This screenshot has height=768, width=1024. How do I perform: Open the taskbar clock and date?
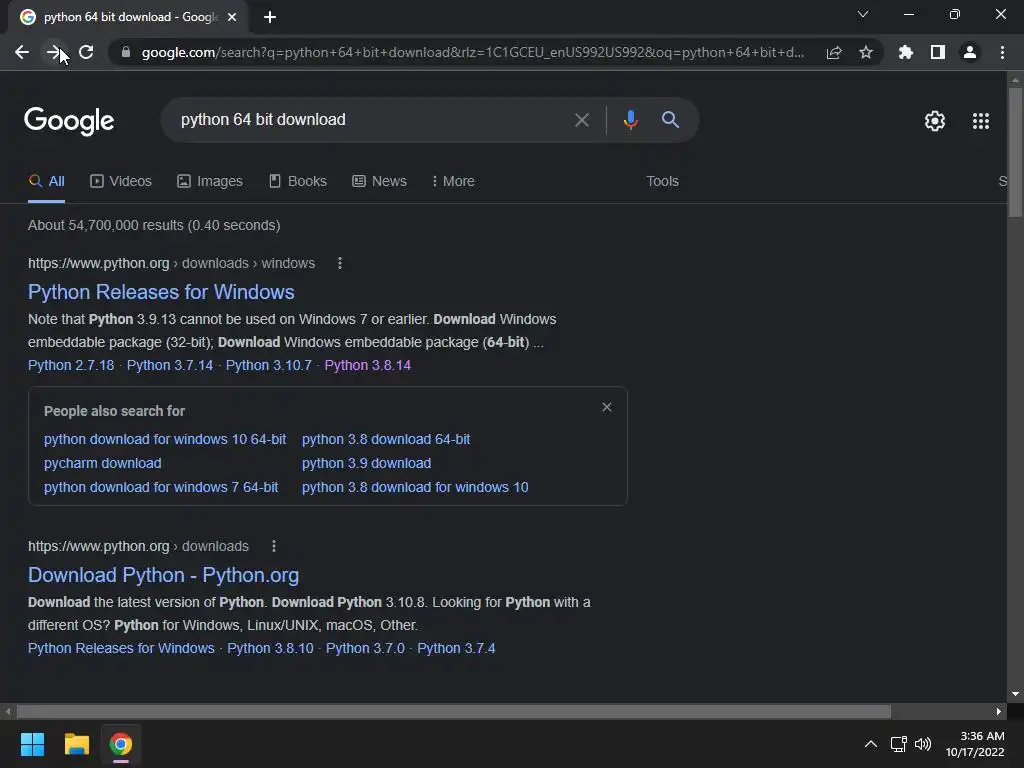pos(974,744)
